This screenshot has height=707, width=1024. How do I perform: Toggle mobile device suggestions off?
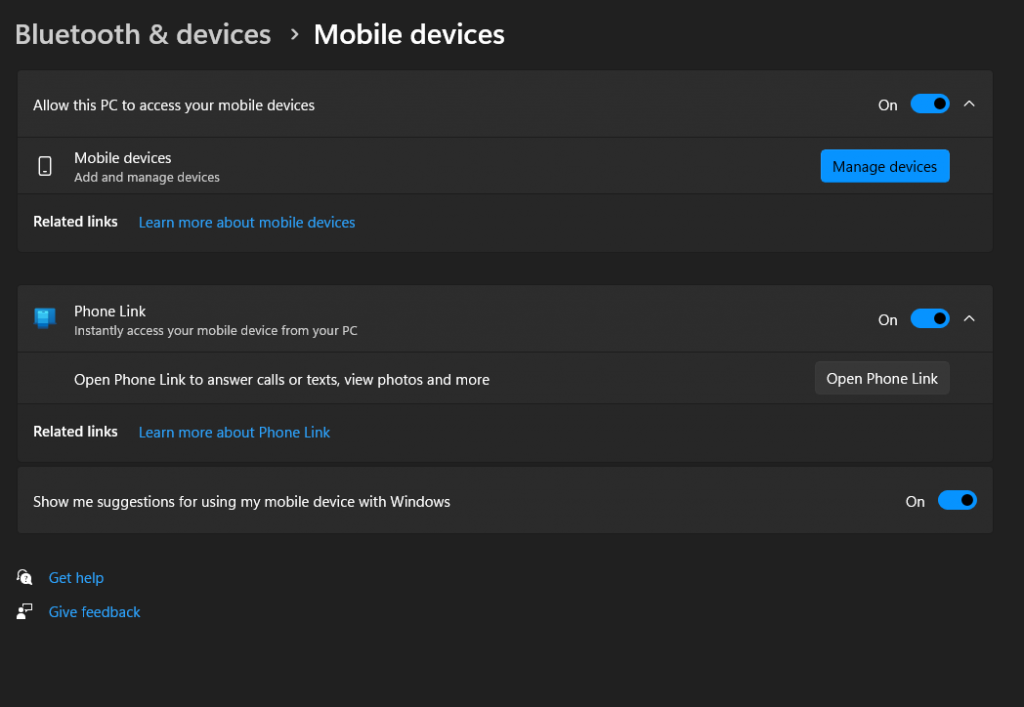(956, 501)
